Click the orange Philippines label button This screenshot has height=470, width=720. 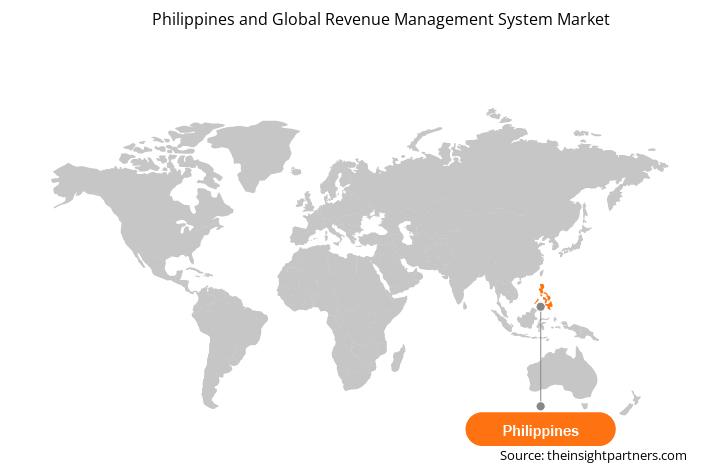[x=540, y=429]
